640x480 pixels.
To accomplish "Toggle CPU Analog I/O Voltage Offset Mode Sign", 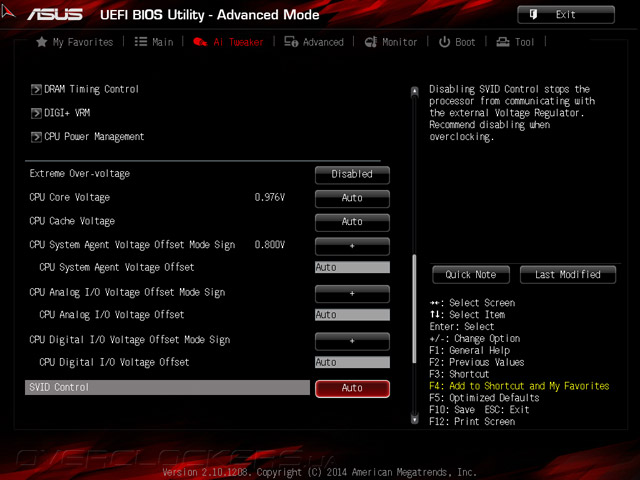I will (352, 293).
